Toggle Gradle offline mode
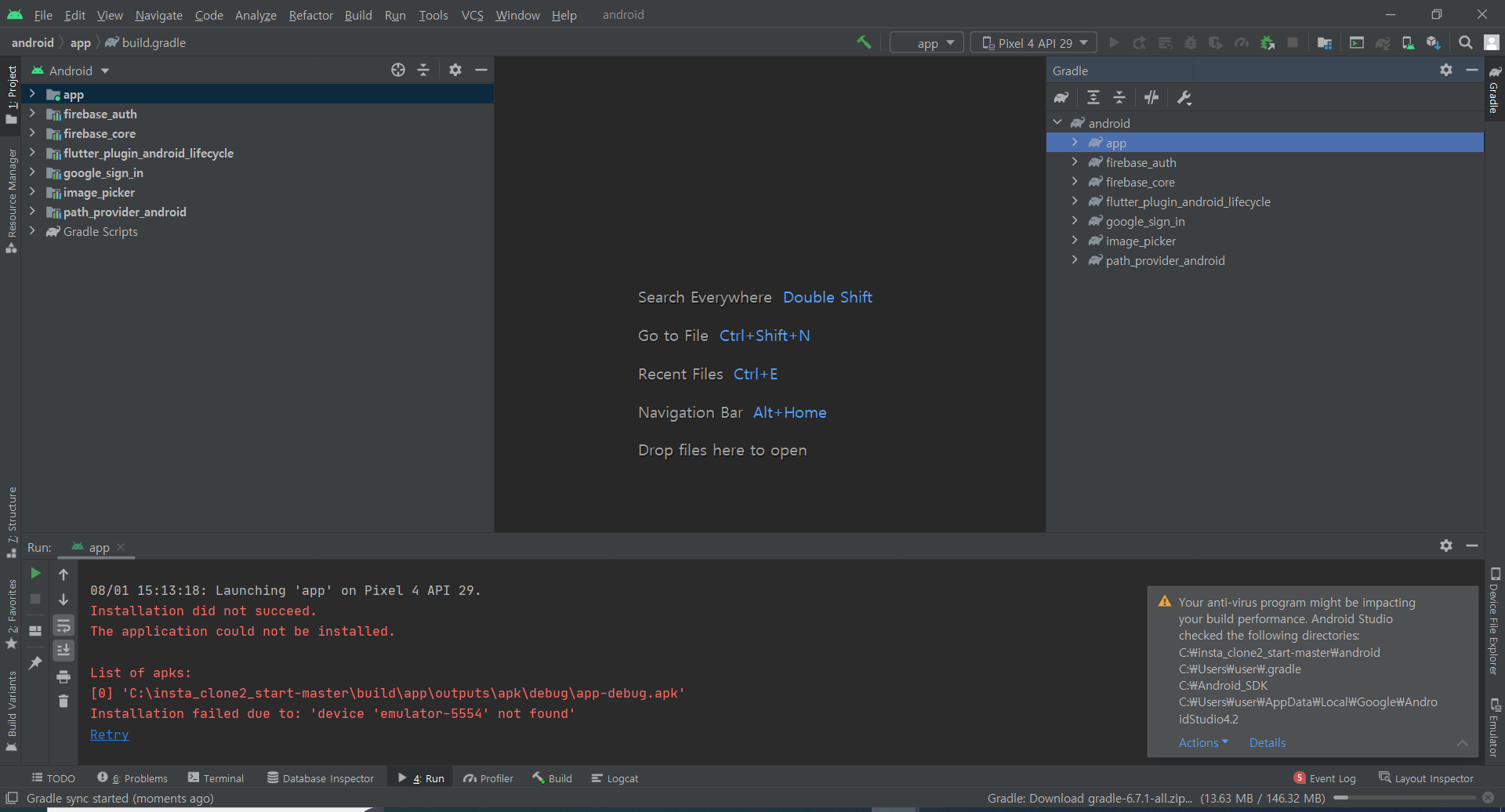The height and width of the screenshot is (812, 1505). pos(1151,97)
